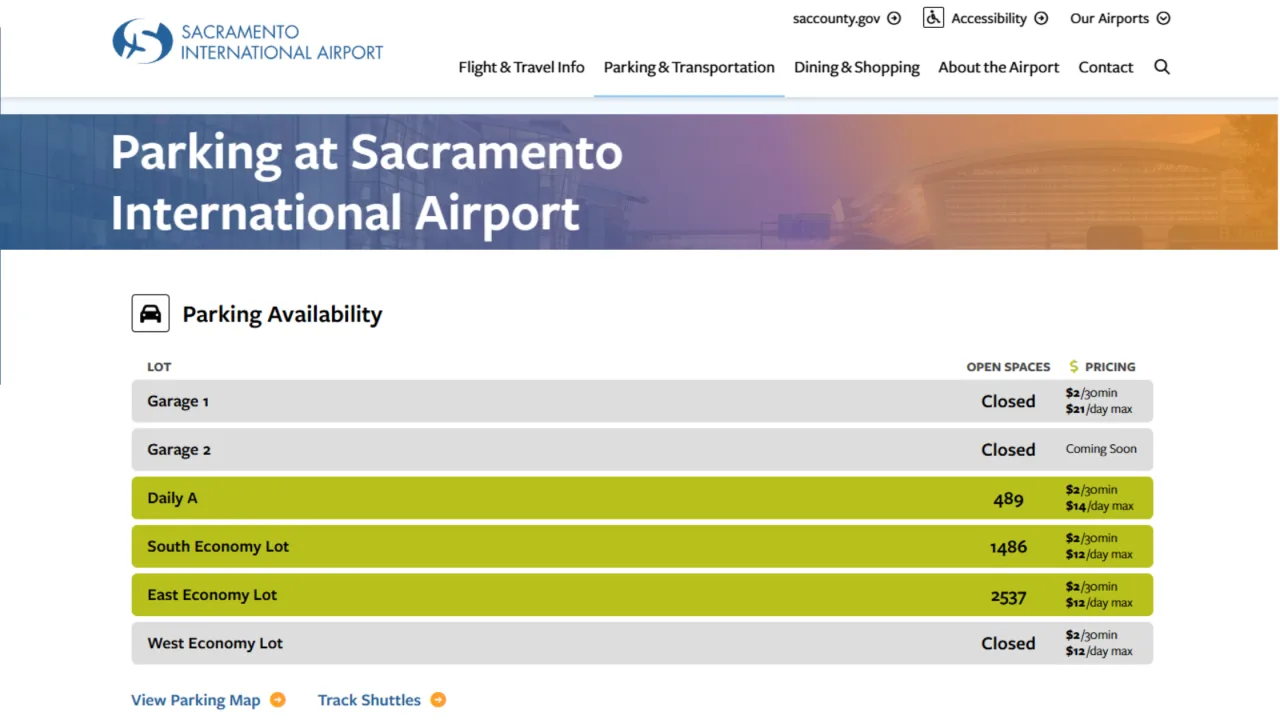Go to the Contact page
The width and height of the screenshot is (1280, 720).
(x=1106, y=67)
